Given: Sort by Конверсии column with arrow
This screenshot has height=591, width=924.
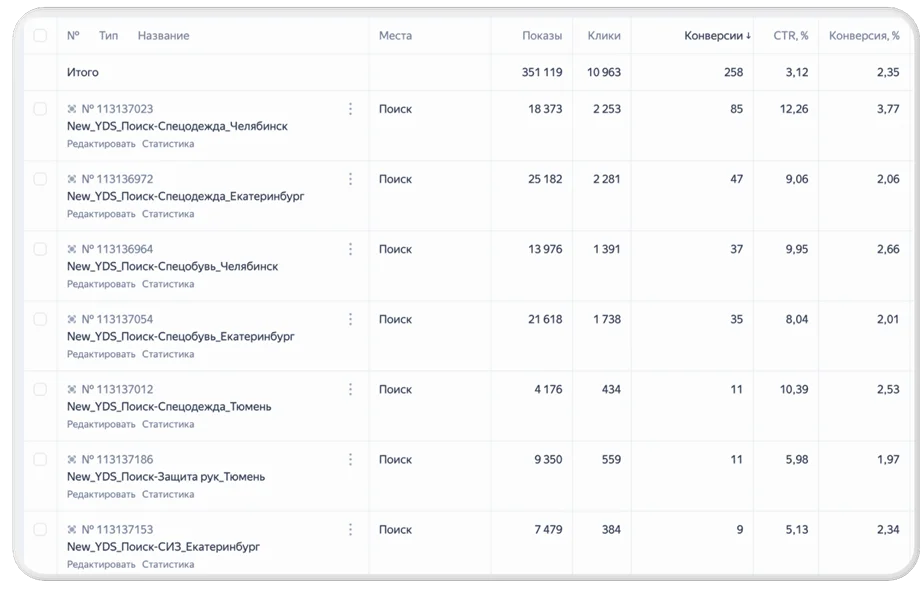Looking at the screenshot, I should pyautogui.click(x=717, y=36).
